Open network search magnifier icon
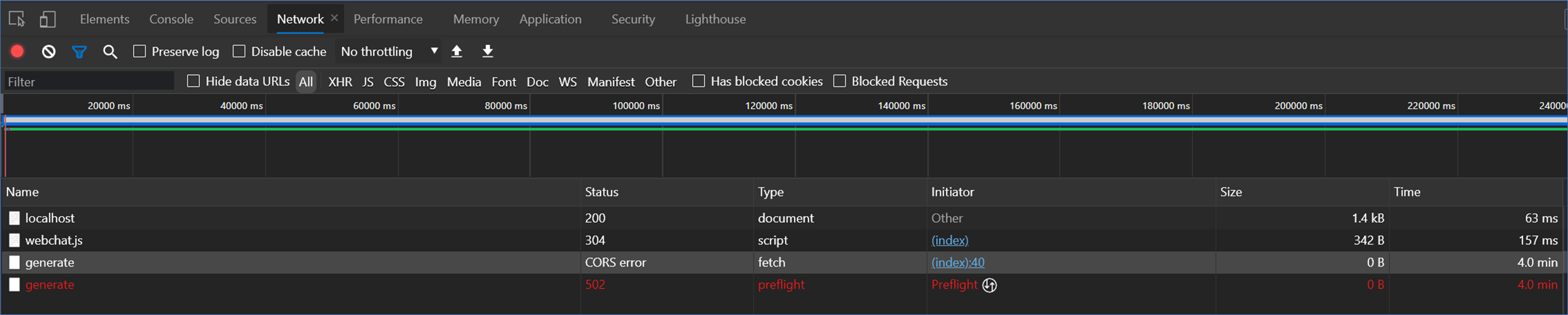Viewport: 1568px width, 315px height. point(110,52)
